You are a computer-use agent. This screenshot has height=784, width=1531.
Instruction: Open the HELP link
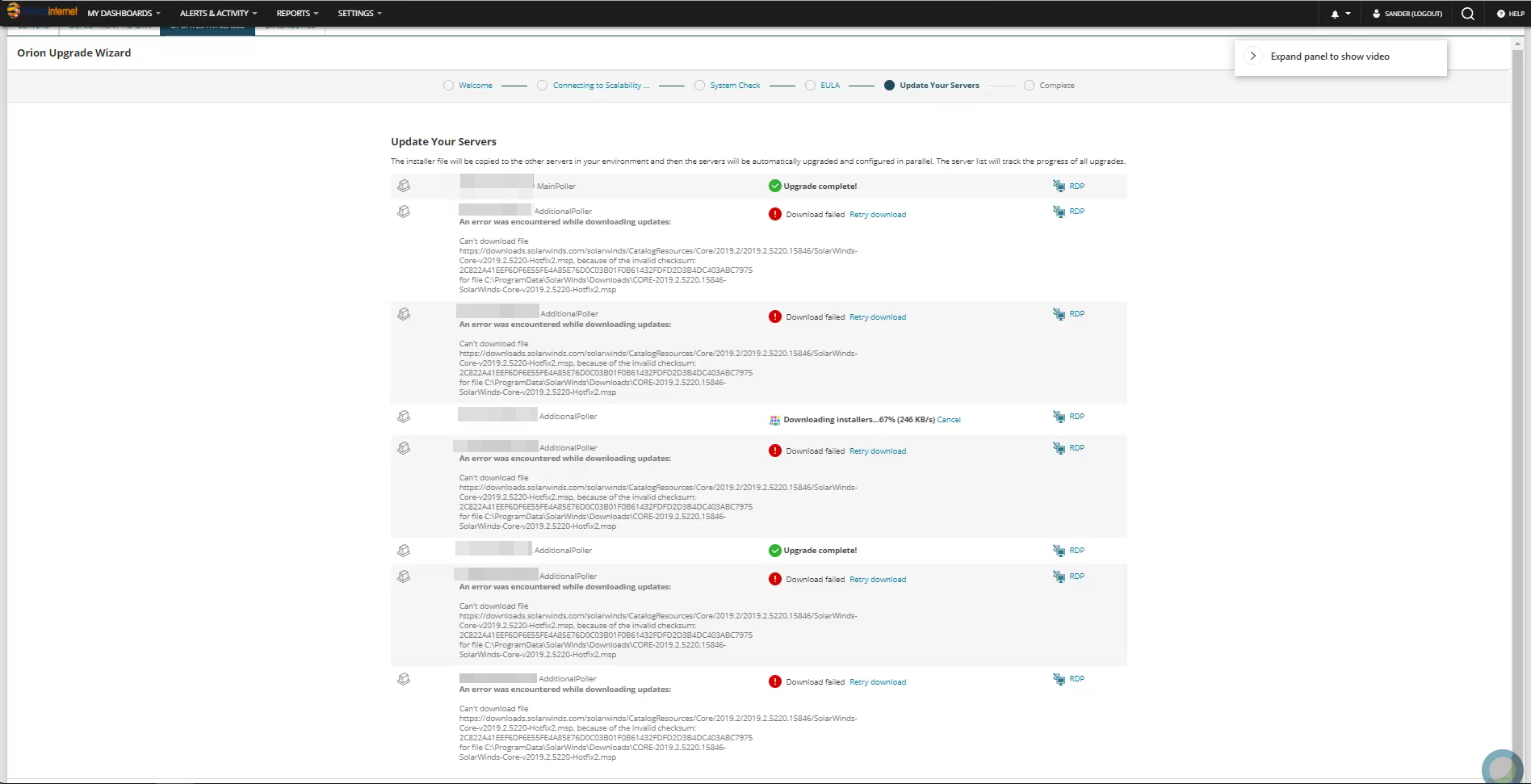click(1510, 14)
